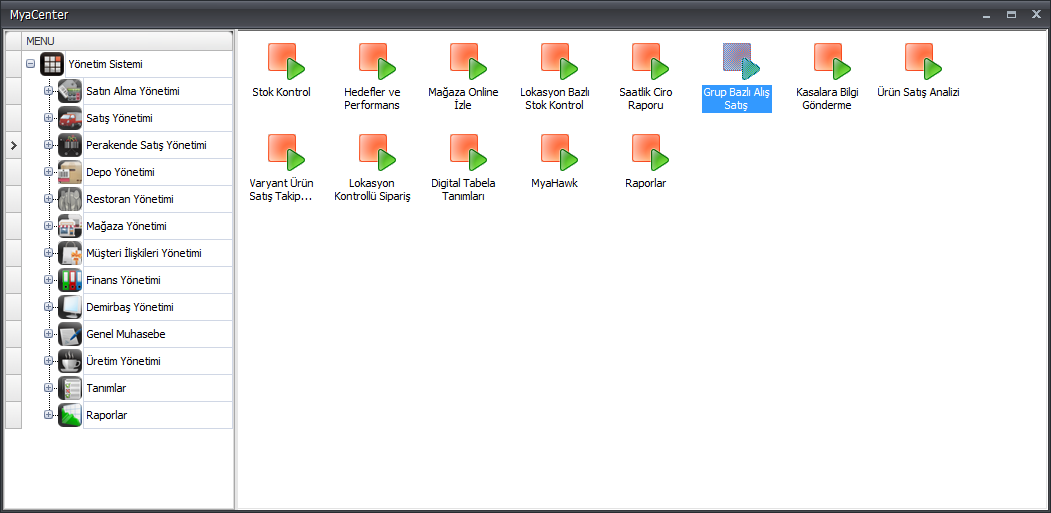The width and height of the screenshot is (1051, 513).
Task: Click the Demirbaş Yönetimi monitor icon
Action: pyautogui.click(x=70, y=307)
